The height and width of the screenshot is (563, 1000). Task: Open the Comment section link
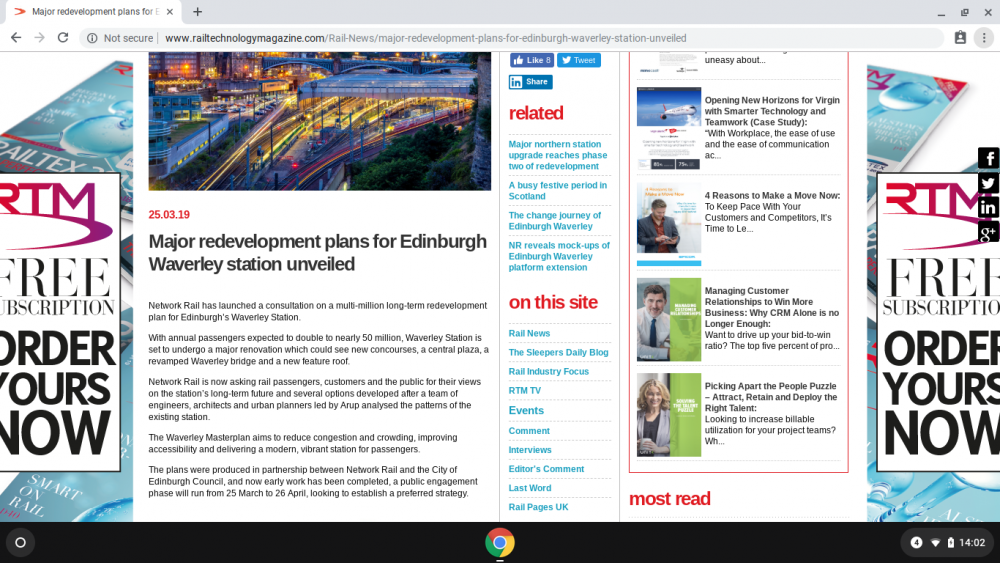529,430
